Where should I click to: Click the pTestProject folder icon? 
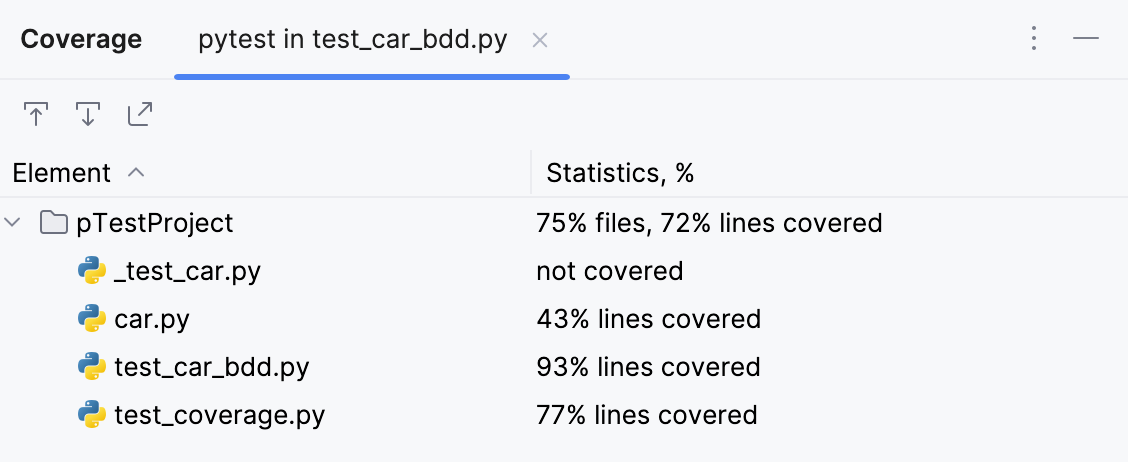pos(54,222)
